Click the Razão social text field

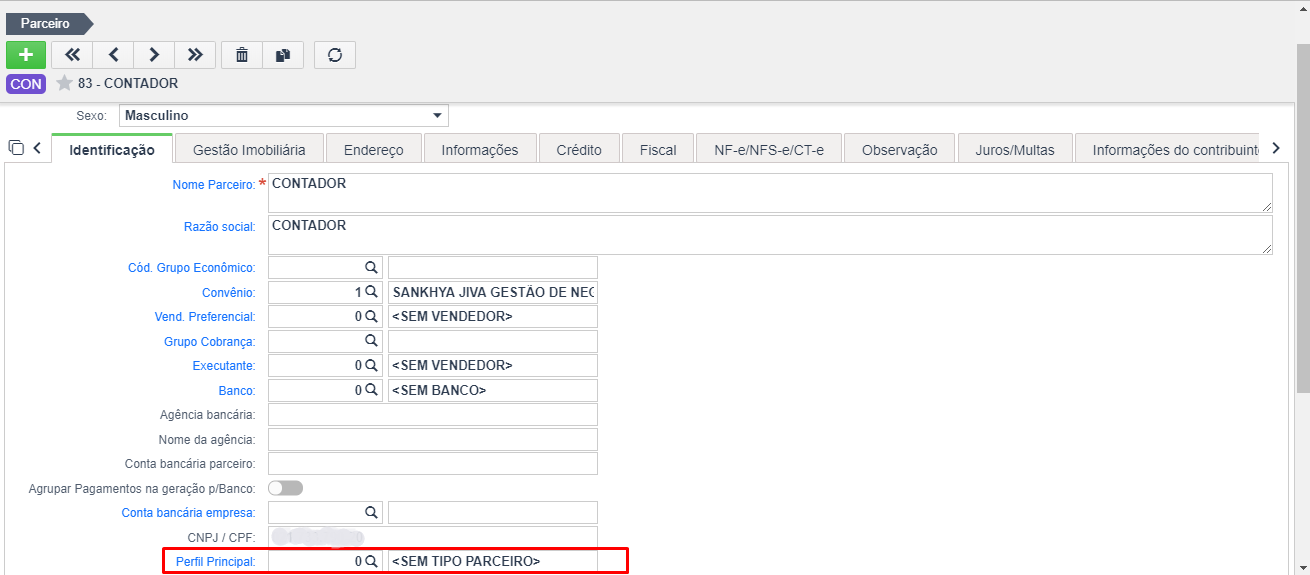[x=770, y=235]
